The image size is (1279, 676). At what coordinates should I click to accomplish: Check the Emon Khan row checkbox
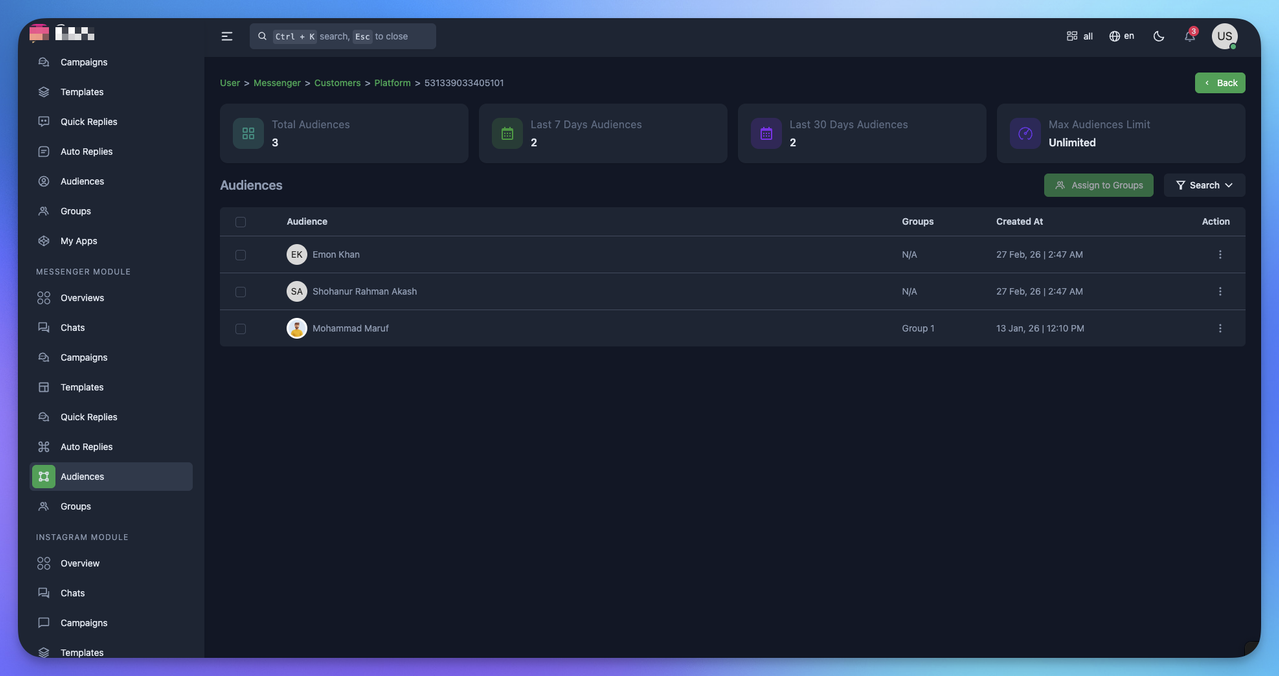[240, 255]
